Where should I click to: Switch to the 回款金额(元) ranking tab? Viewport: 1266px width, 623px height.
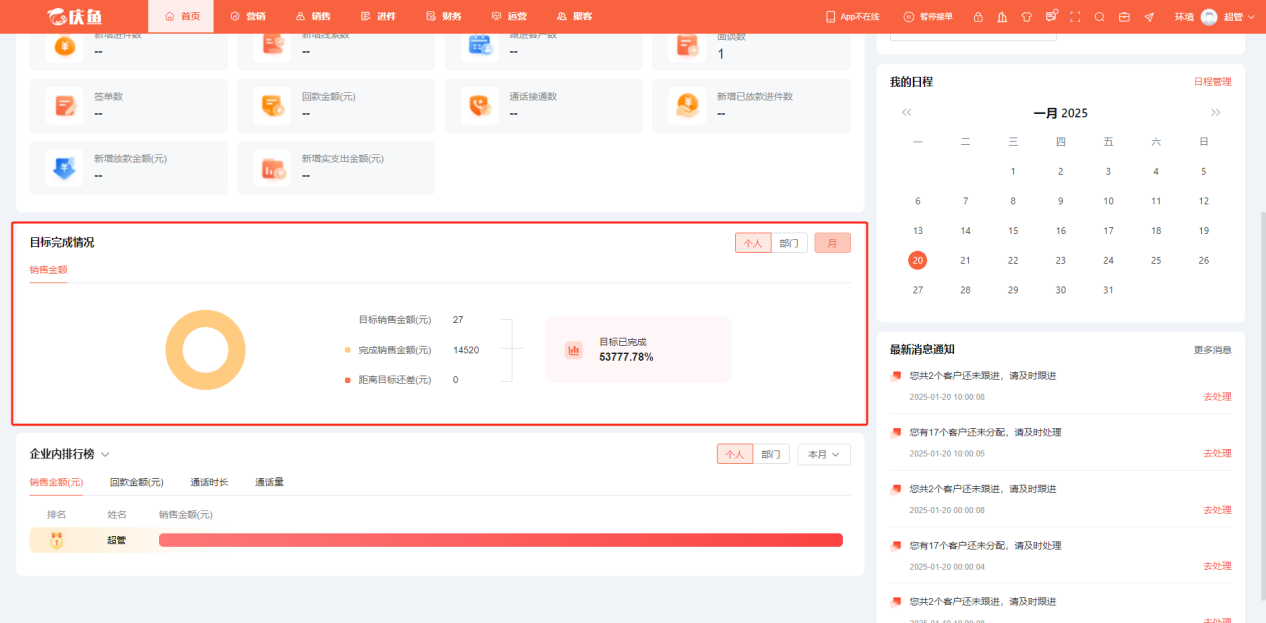137,482
